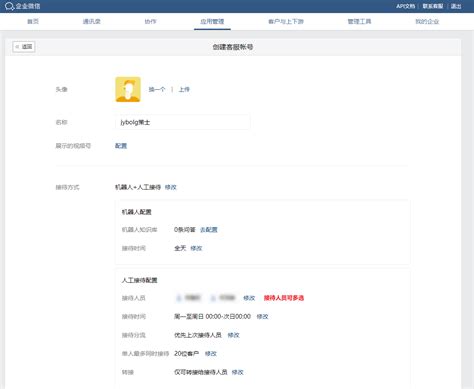Click 去配置 for the robot knowledge base
Screen dimensions: 474x389
point(209,230)
